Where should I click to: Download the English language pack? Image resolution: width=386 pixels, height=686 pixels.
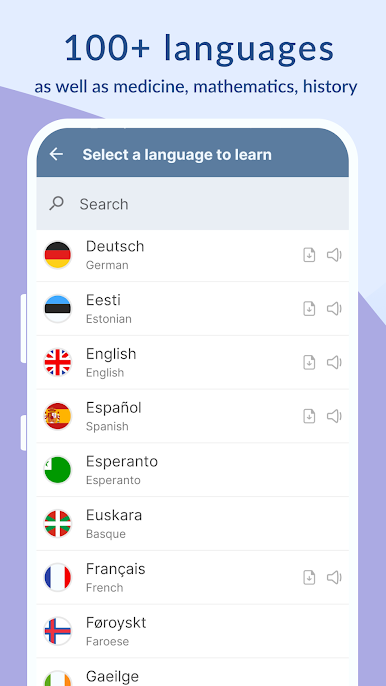pyautogui.click(x=309, y=362)
